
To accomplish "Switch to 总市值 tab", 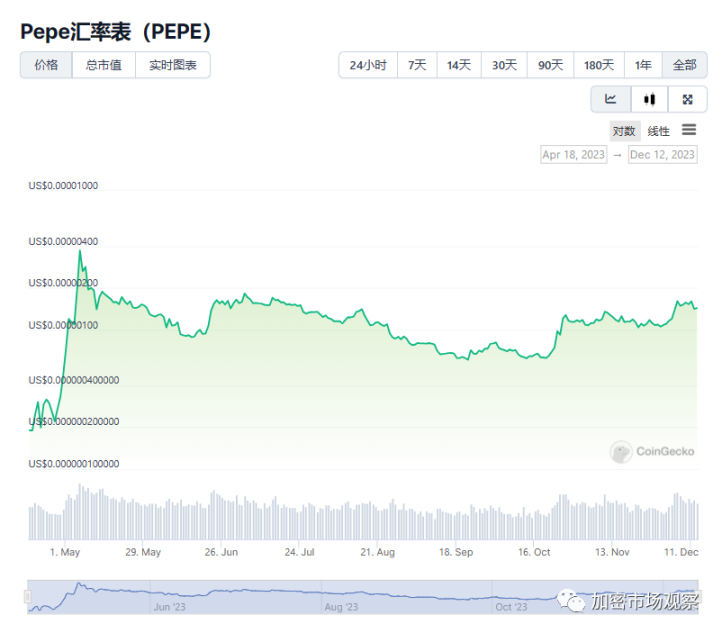I will 104,65.
